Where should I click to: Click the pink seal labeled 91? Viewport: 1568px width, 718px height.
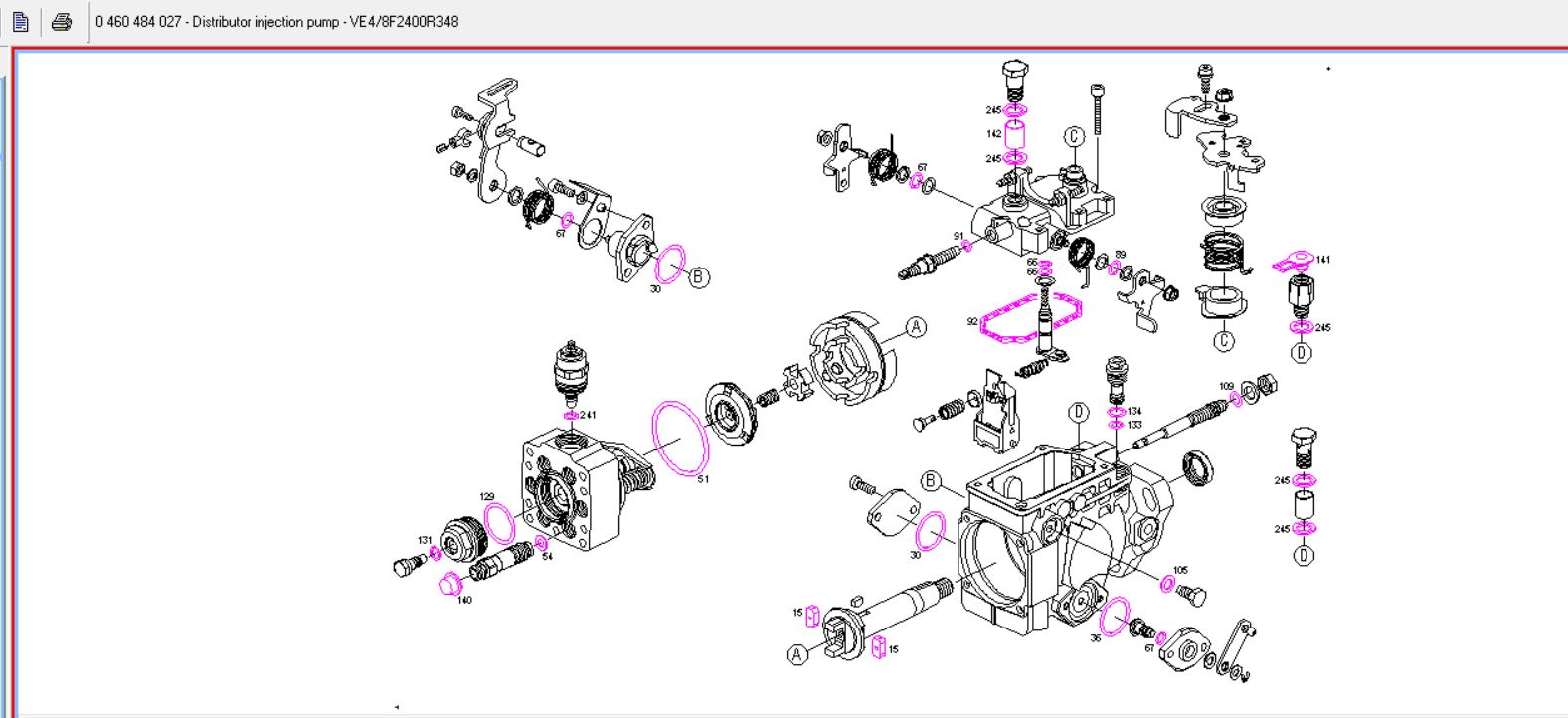(x=964, y=246)
